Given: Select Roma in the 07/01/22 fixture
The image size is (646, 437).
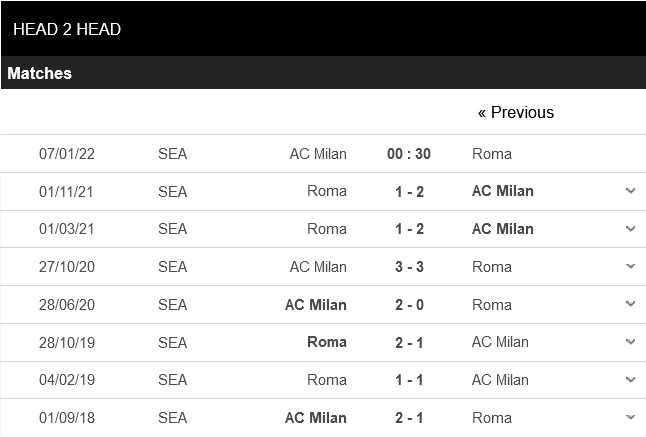Looking at the screenshot, I should tap(492, 153).
